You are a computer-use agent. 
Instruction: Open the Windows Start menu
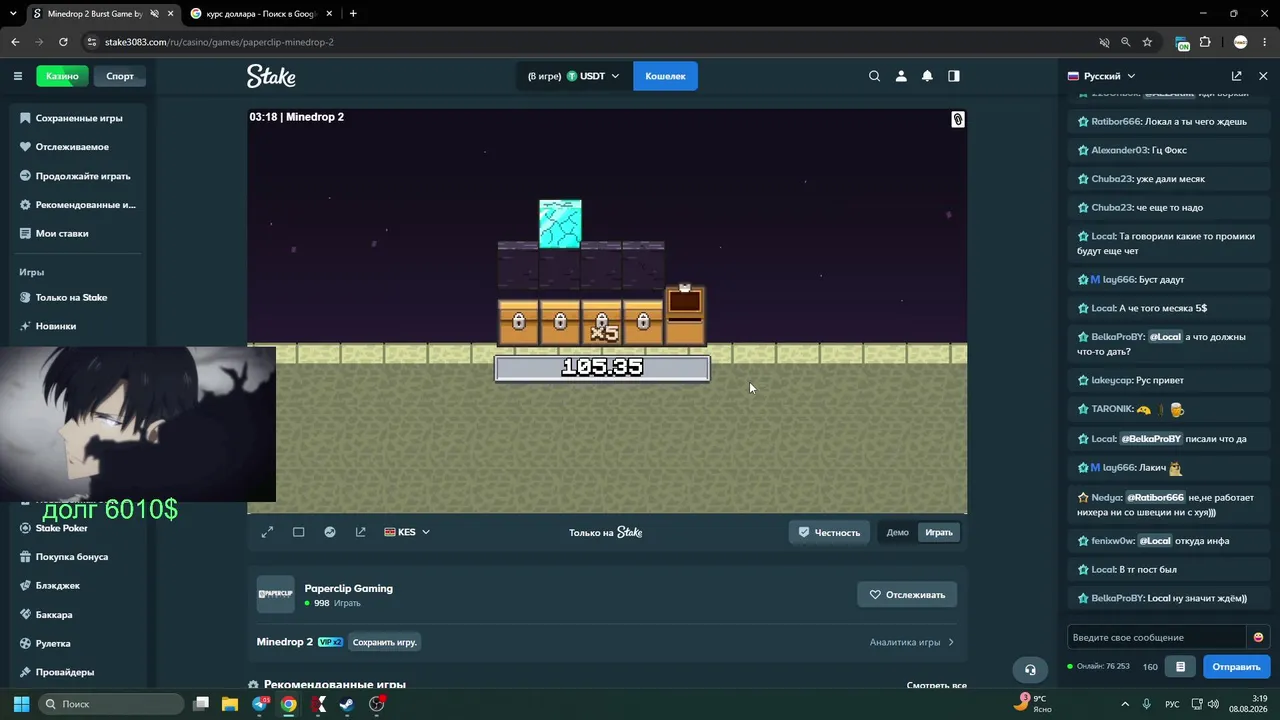point(21,704)
